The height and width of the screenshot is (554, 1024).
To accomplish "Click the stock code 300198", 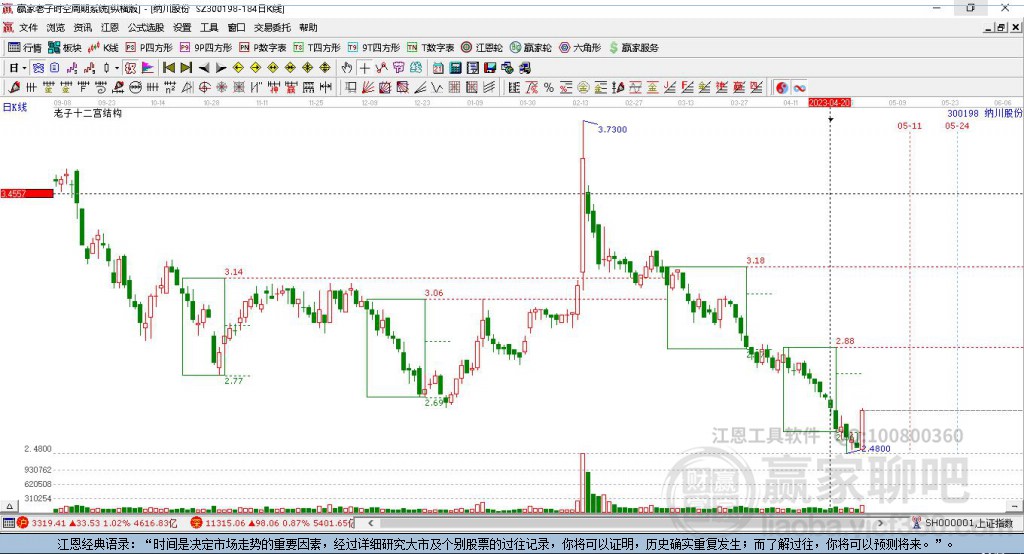I will 963,113.
